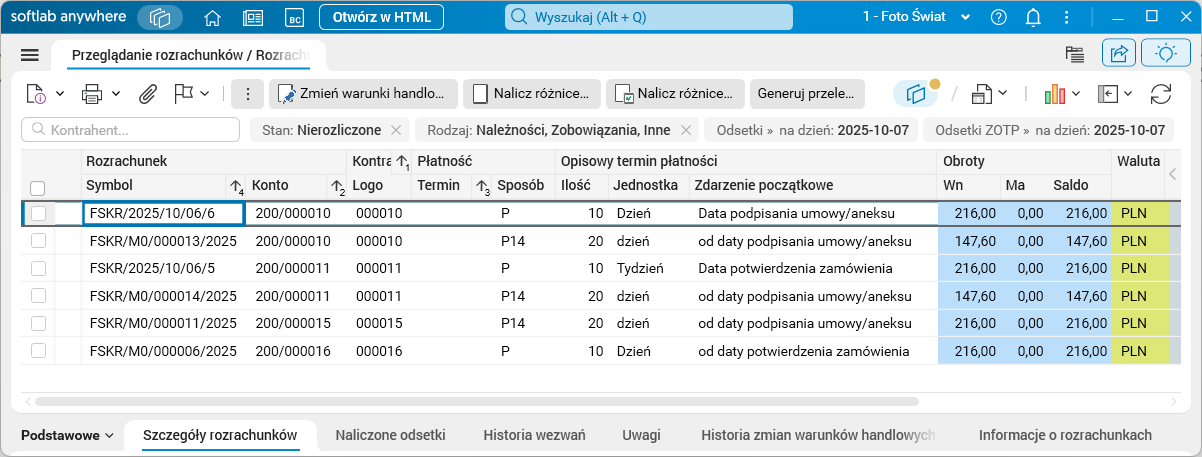Click the help question mark icon
Screen dimensions: 1202x457
[998, 17]
